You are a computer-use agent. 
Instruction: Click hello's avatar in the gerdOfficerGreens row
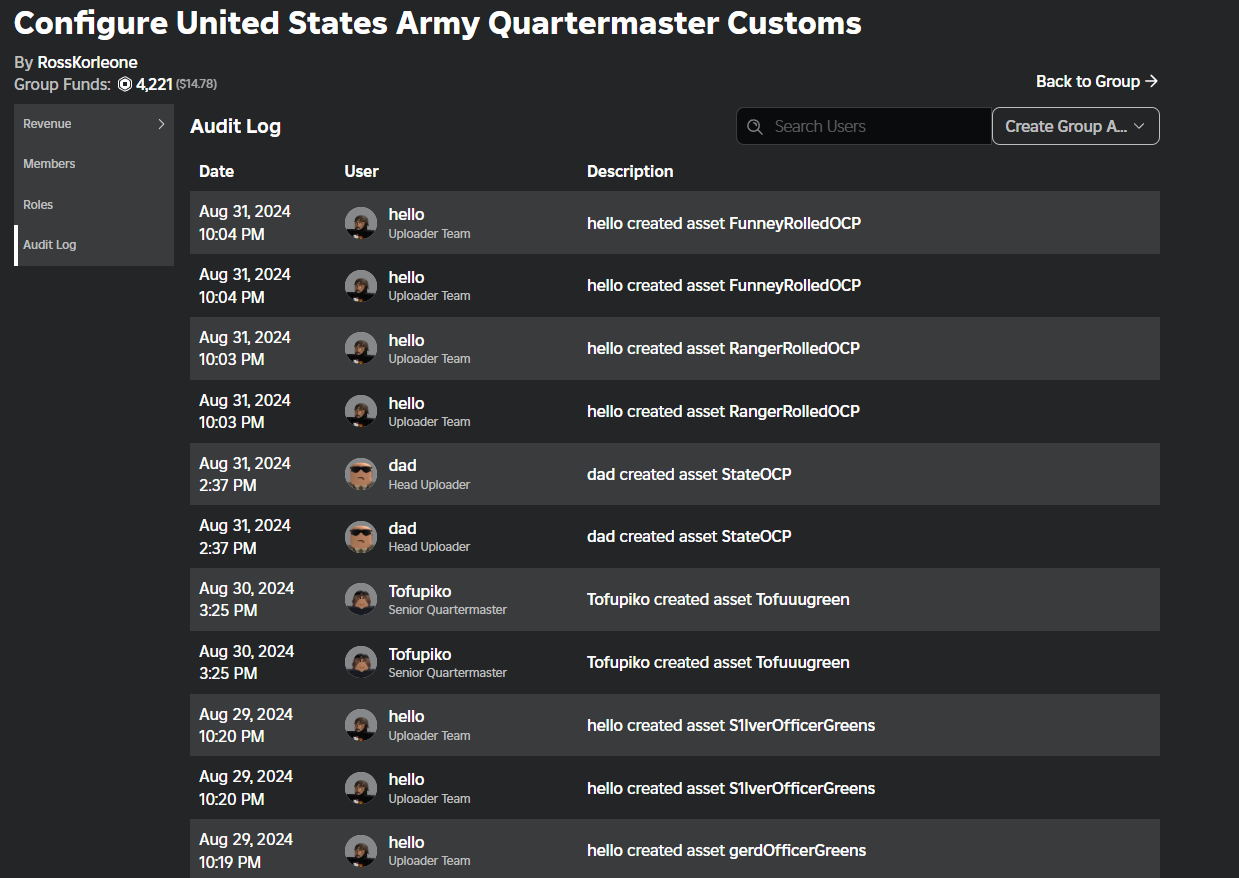pos(361,851)
